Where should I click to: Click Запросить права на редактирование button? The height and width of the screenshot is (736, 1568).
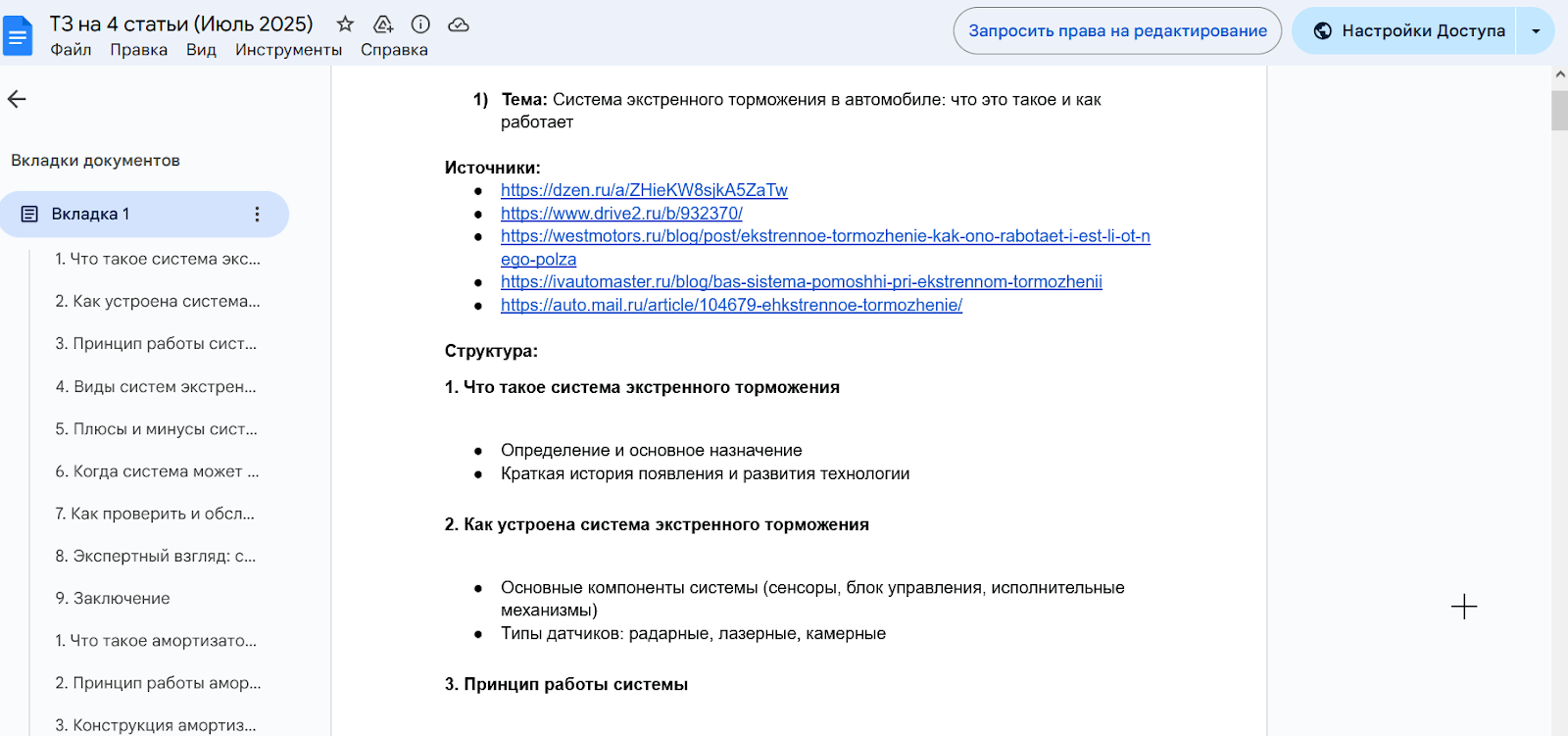pyautogui.click(x=1117, y=31)
